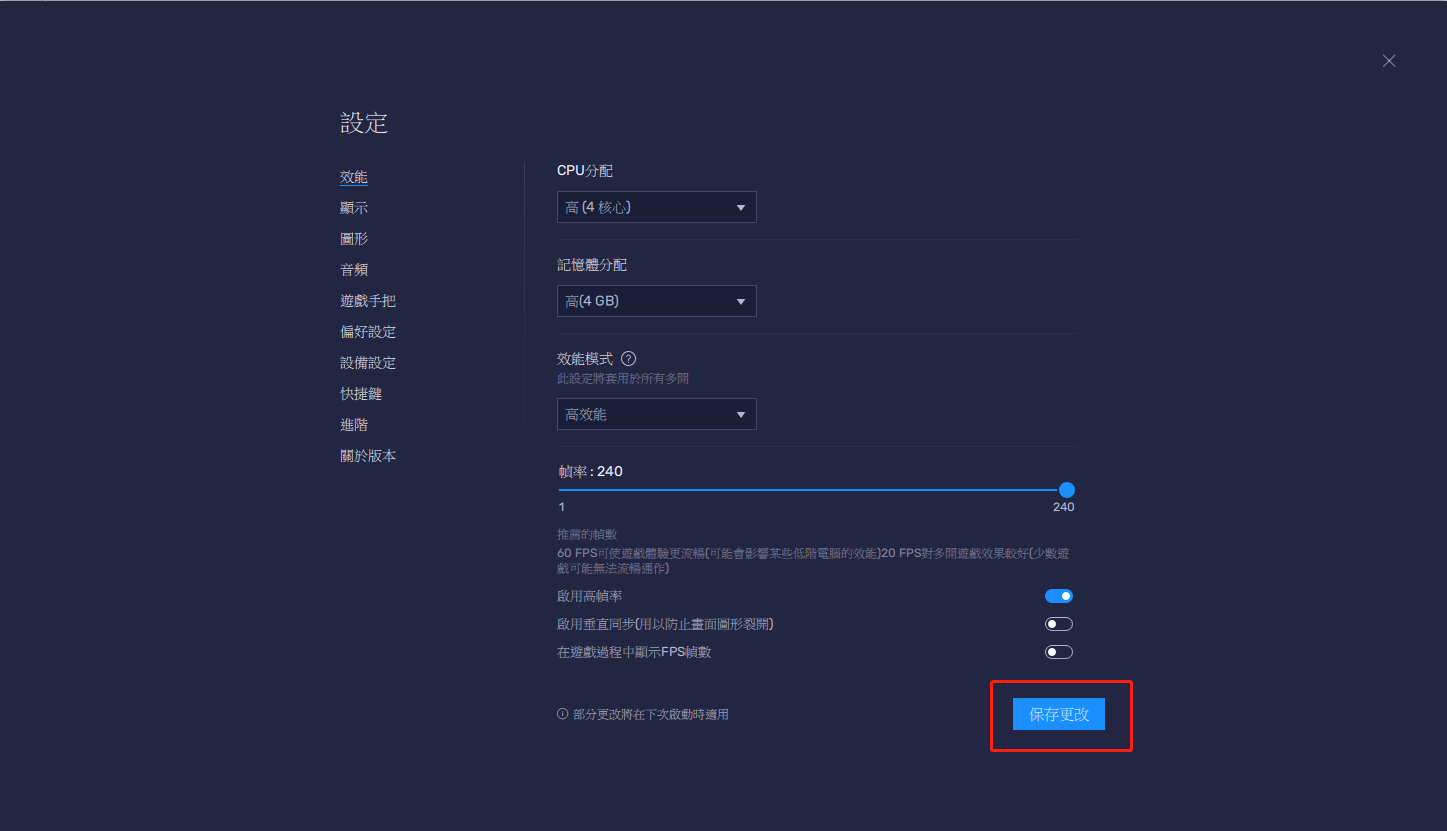The width and height of the screenshot is (1447, 831).
Task: Select the 偏好設定 tab
Action: tap(368, 332)
